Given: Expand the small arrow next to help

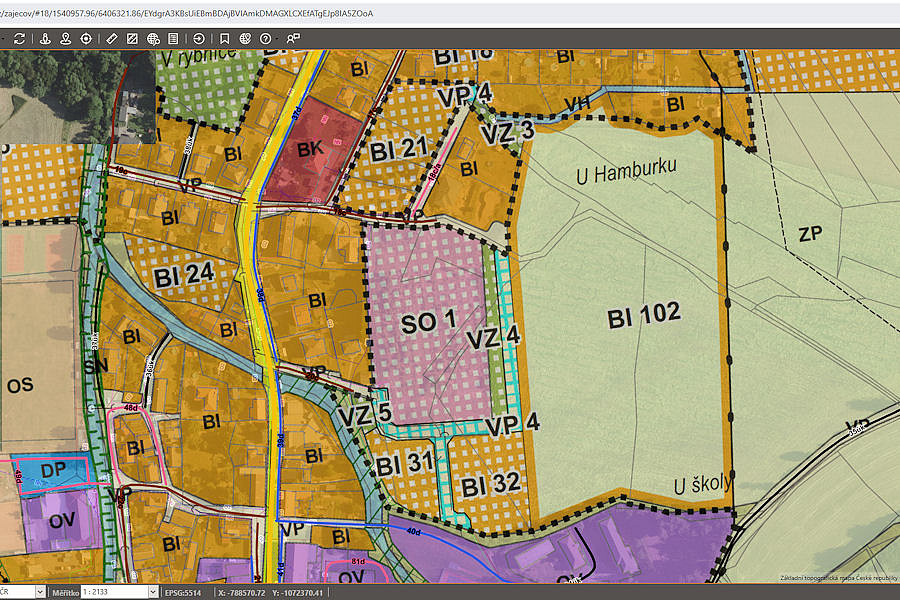Looking at the screenshot, I should [x=277, y=39].
